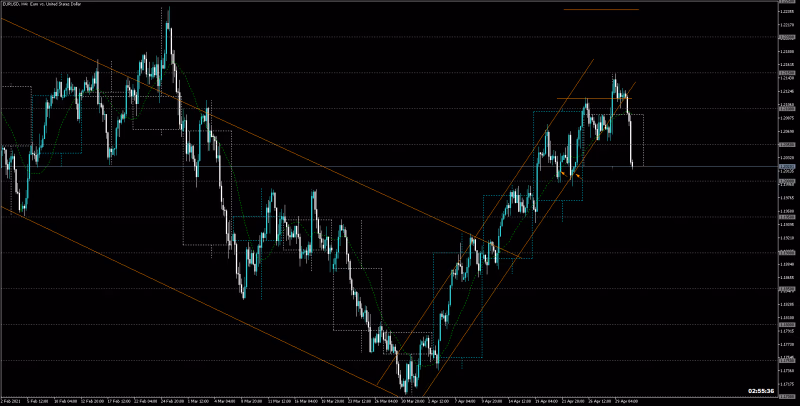Click the left orange arrow marker on the chart
Screen dimensions: 800x406
click(x=563, y=172)
